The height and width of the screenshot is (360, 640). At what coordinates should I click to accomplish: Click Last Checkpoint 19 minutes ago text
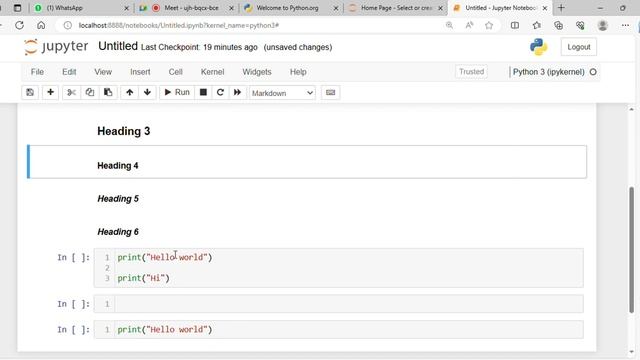pos(199,47)
